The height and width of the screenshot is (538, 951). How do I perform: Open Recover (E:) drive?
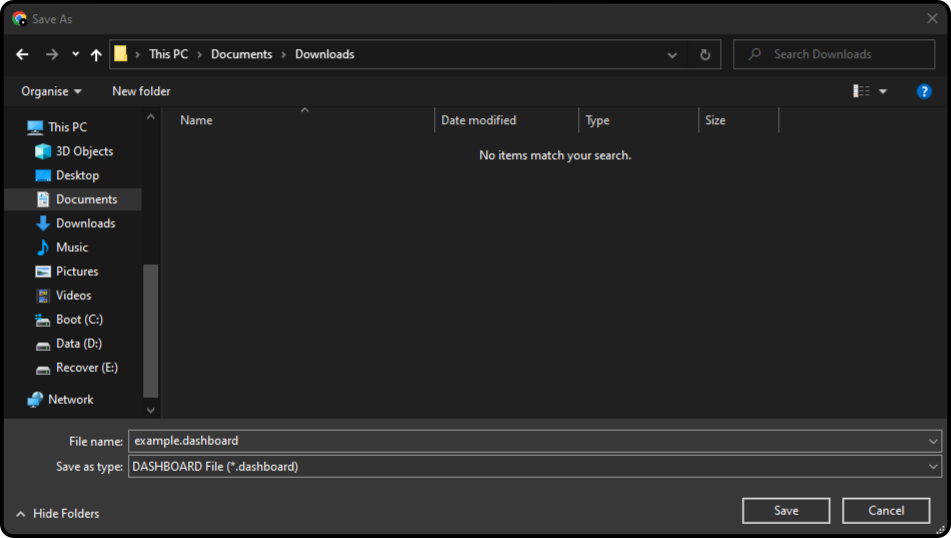pyautogui.click(x=87, y=368)
